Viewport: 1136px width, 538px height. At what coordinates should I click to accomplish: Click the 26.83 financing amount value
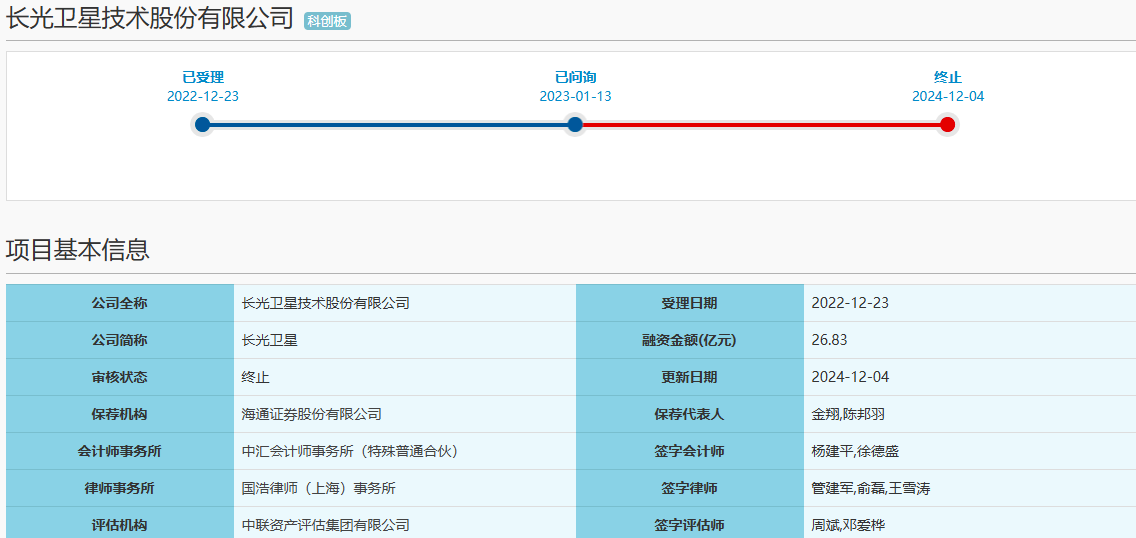click(829, 340)
